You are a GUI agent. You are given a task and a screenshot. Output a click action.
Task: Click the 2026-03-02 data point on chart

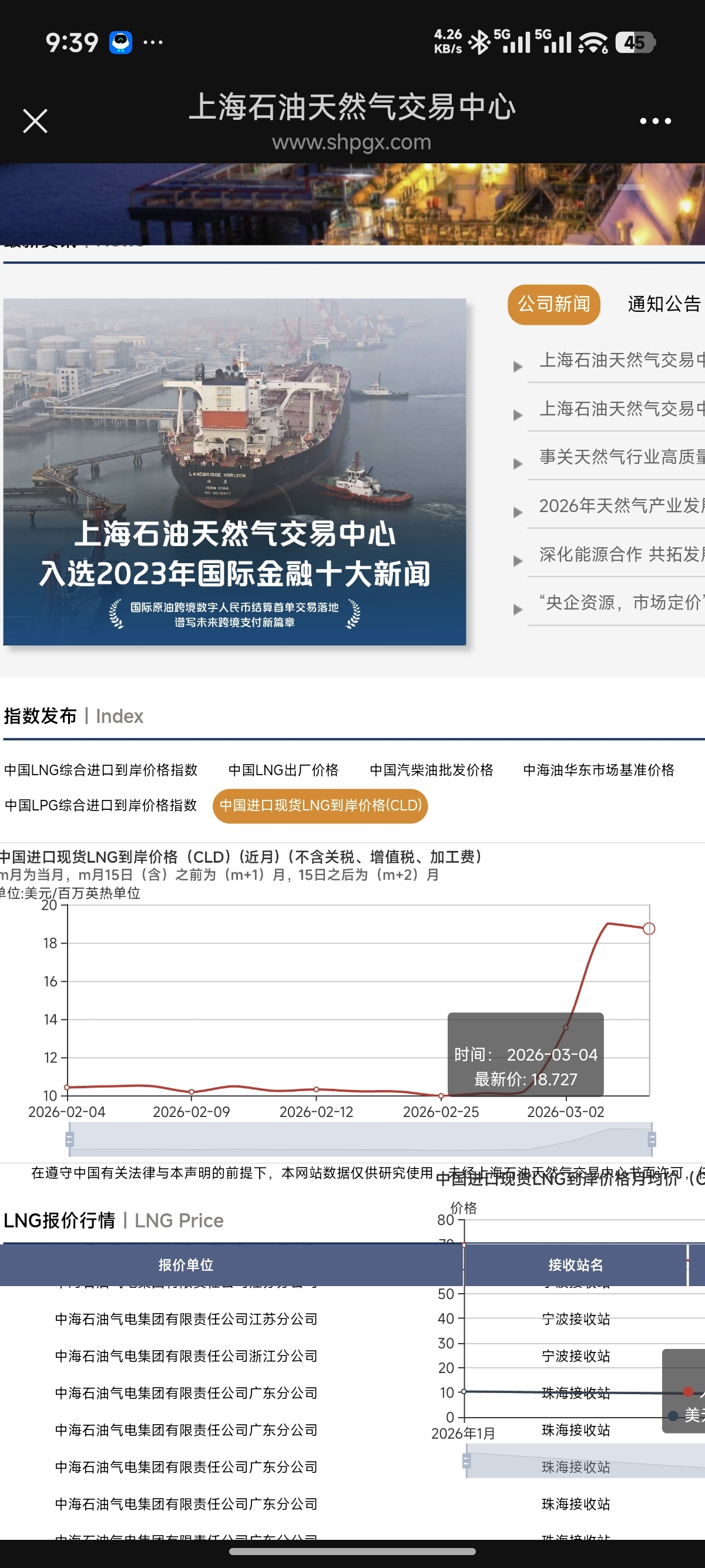point(566,1028)
